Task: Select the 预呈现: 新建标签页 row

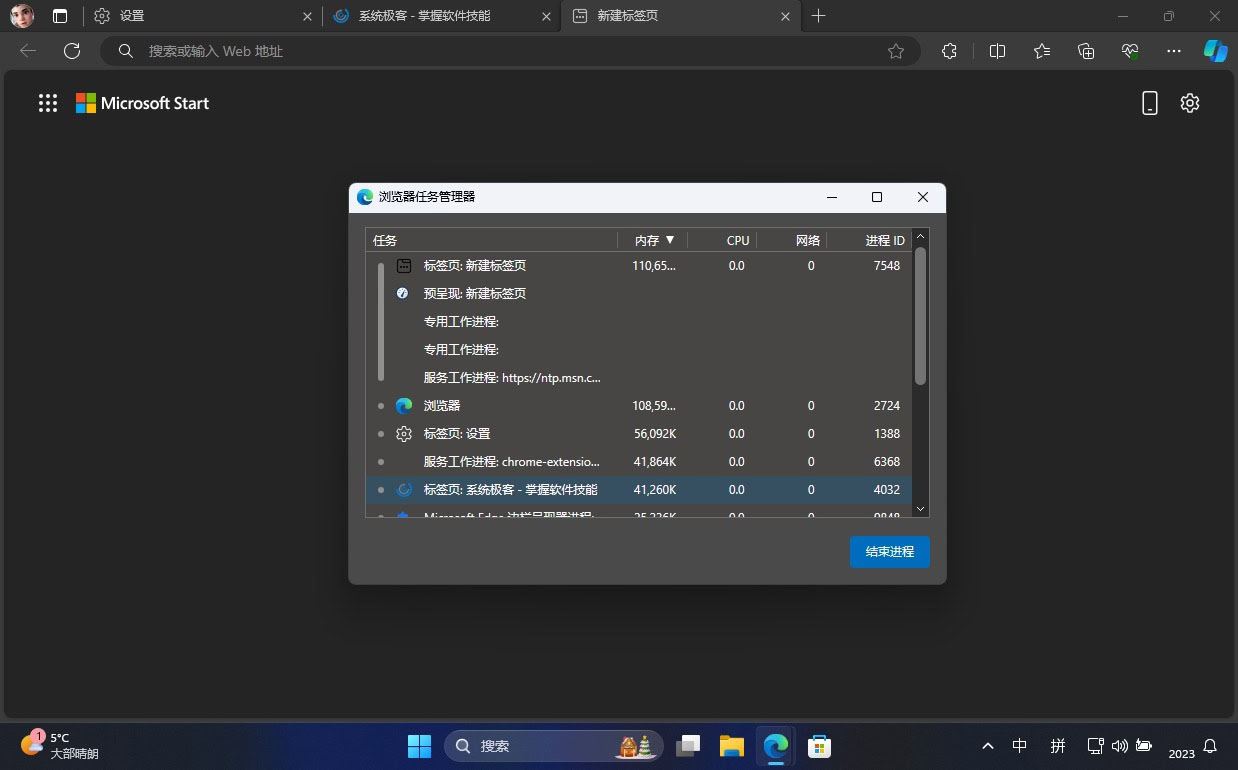Action: (x=639, y=294)
